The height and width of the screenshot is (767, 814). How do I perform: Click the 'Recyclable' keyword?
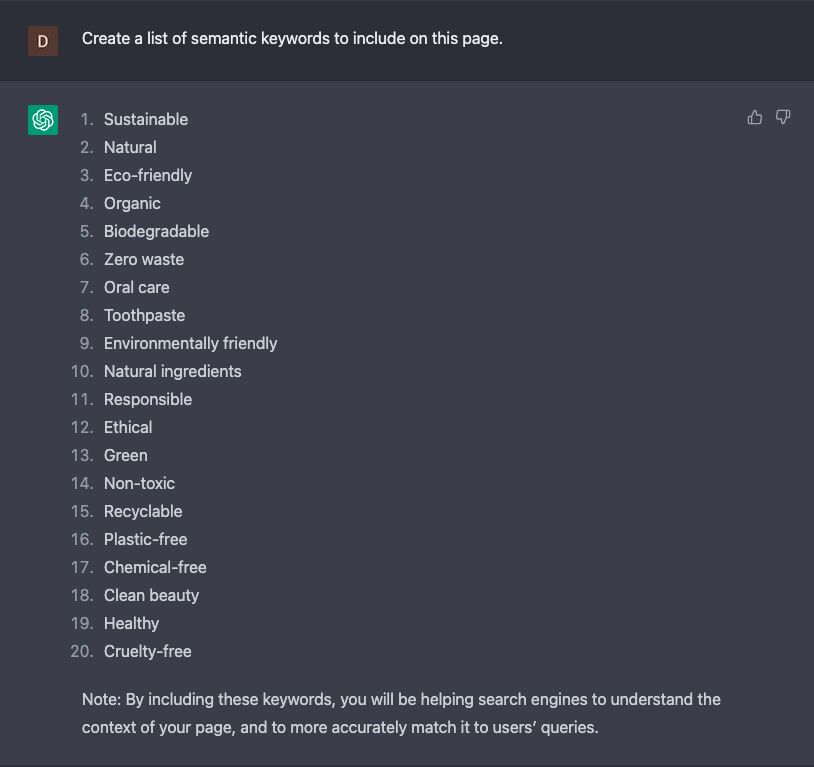[143, 512]
